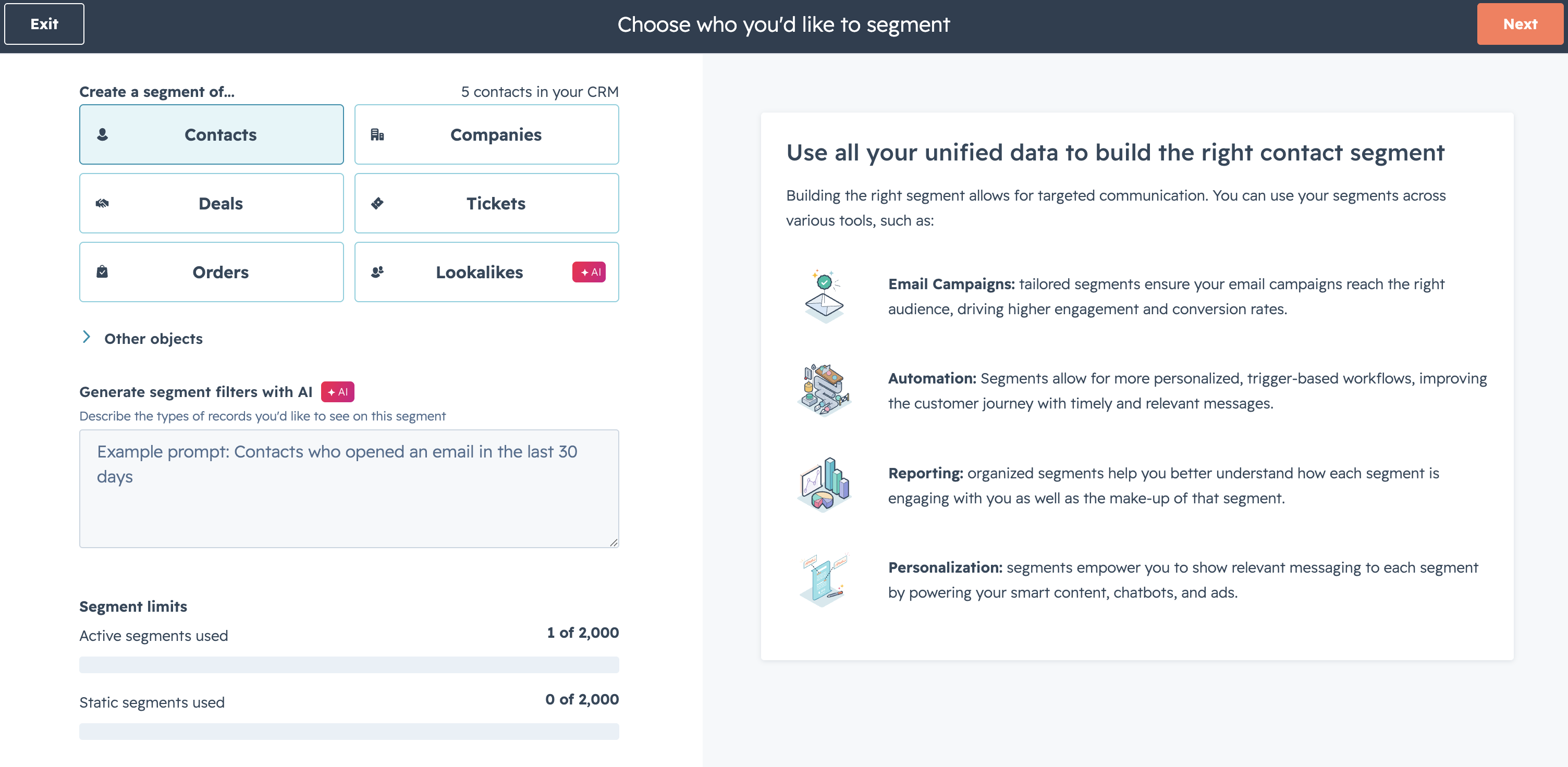Click 'Describe the types of records' helper text
The width and height of the screenshot is (1568, 767).
coord(262,416)
